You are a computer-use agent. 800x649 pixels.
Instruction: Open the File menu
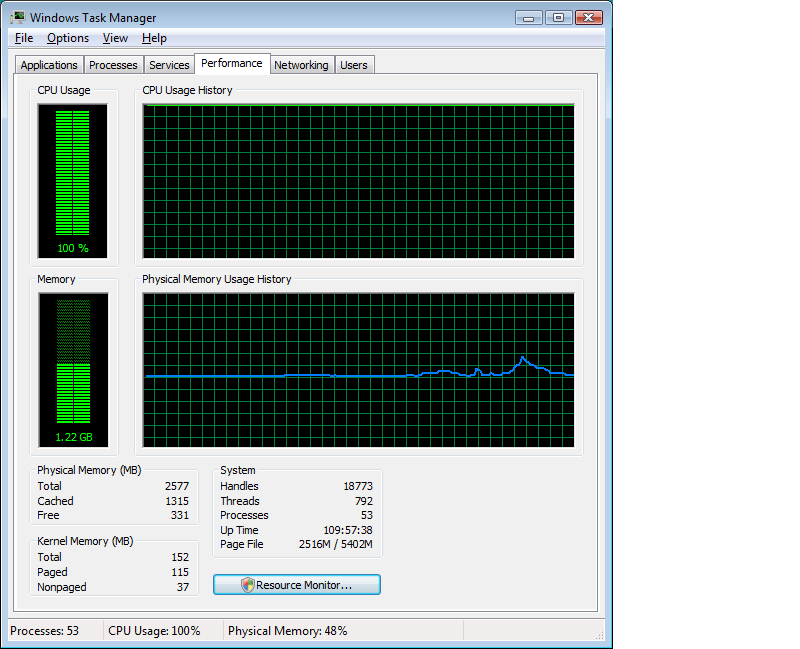click(x=24, y=38)
